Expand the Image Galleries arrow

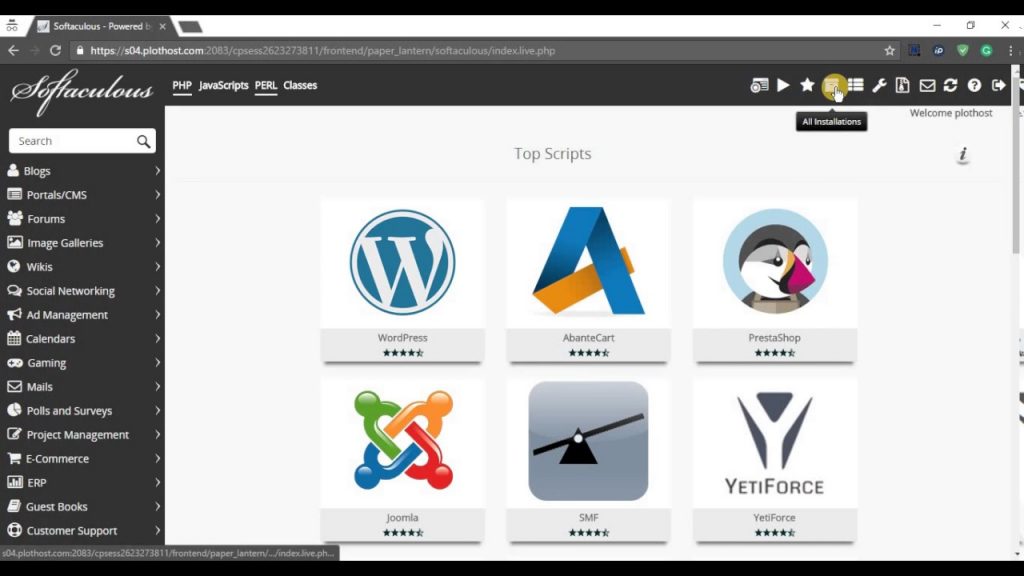coord(157,242)
